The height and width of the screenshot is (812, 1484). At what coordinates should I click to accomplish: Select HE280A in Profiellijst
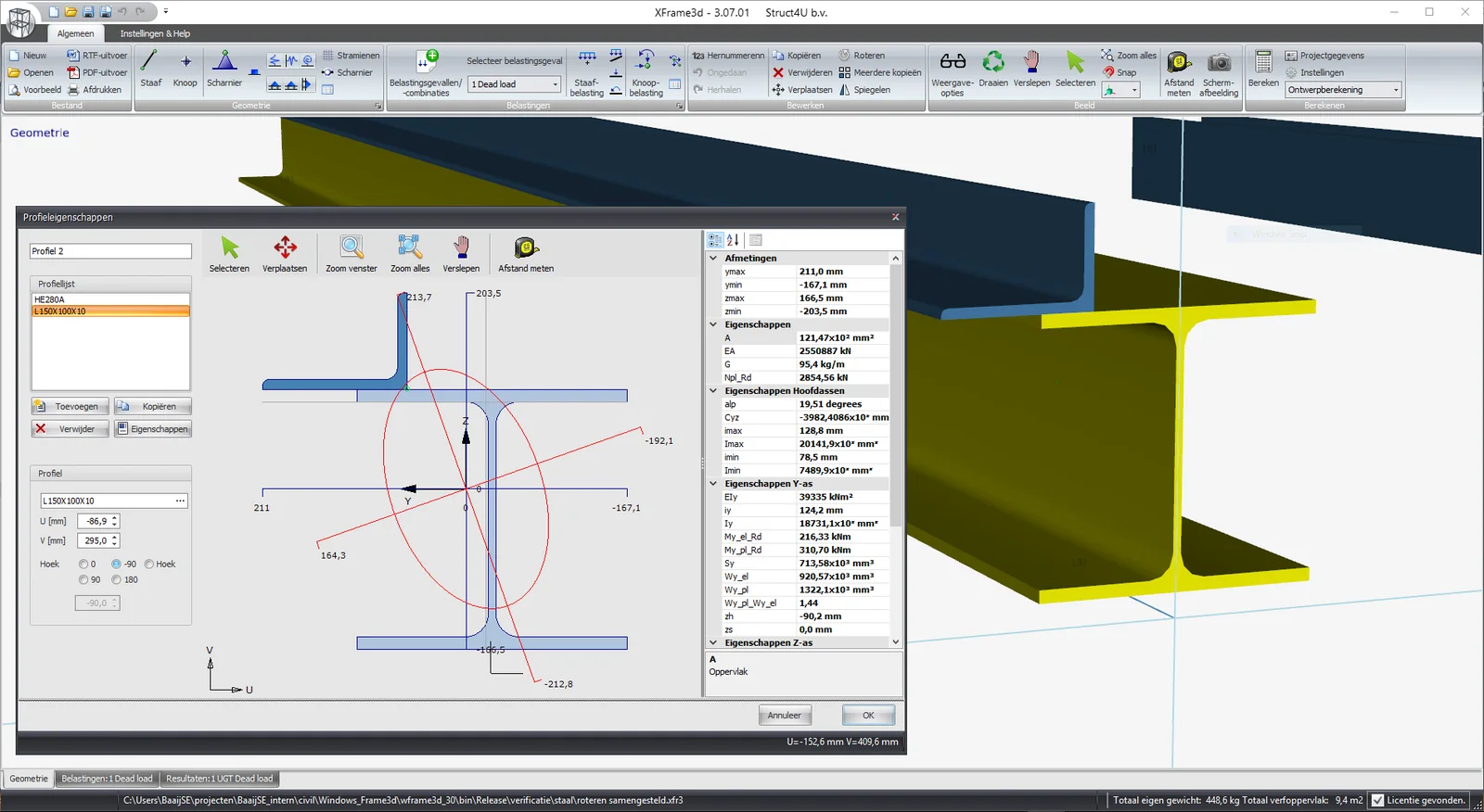coord(110,299)
